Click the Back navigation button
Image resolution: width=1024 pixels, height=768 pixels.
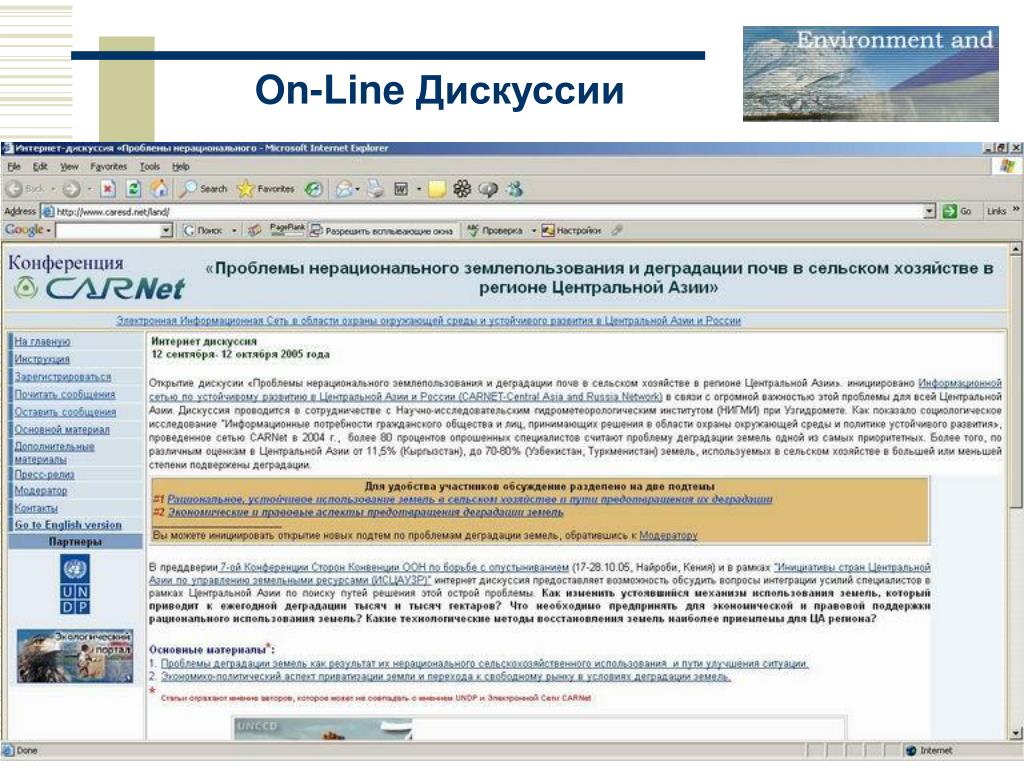(x=25, y=189)
